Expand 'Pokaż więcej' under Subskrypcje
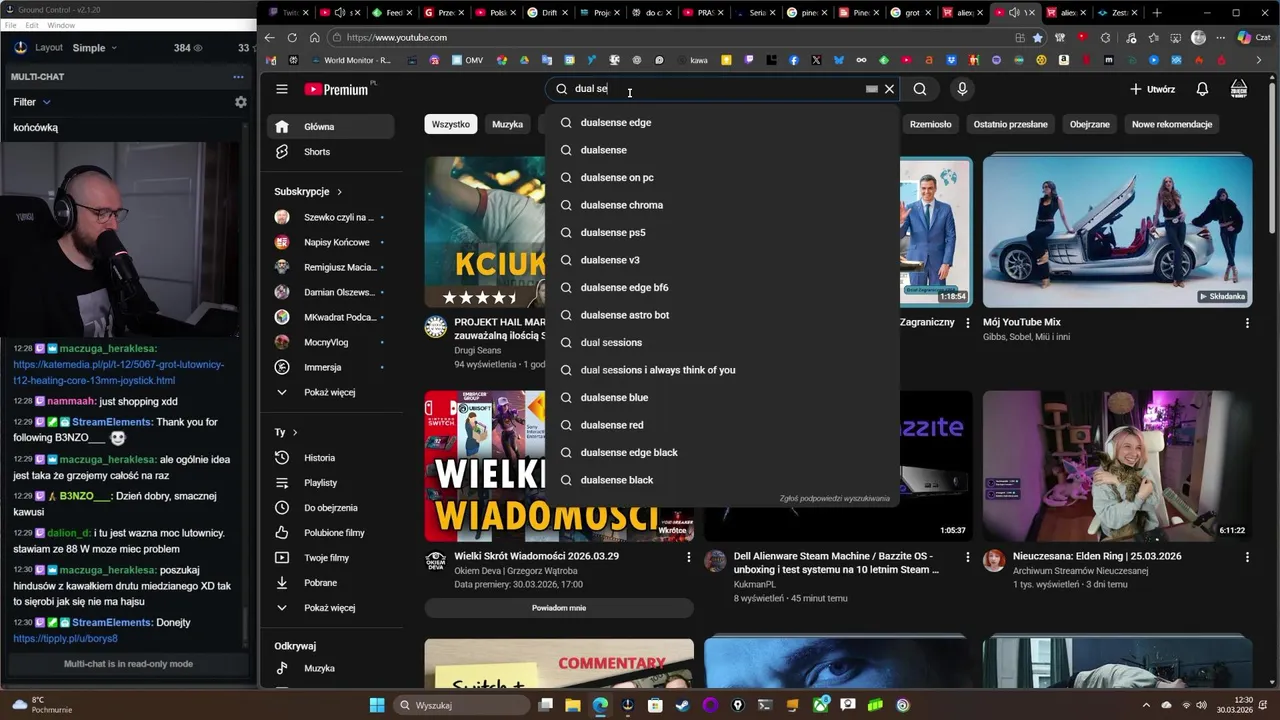The height and width of the screenshot is (720, 1280). [x=330, y=392]
